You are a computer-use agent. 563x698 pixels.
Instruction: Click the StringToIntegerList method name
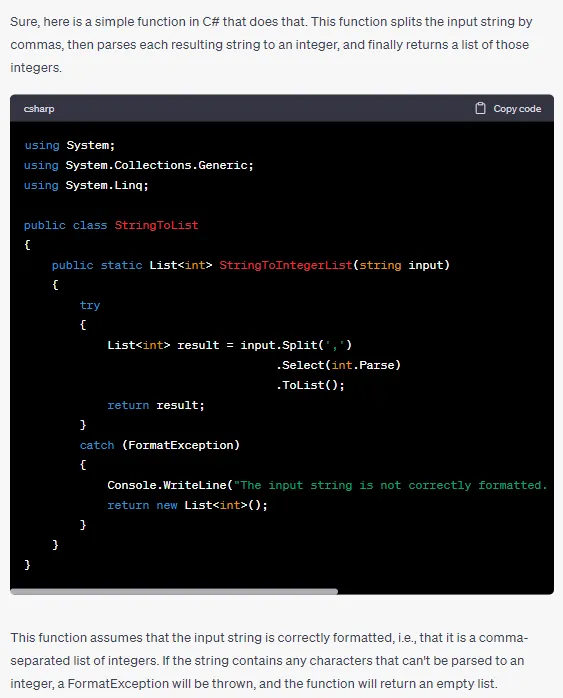[x=286, y=265]
